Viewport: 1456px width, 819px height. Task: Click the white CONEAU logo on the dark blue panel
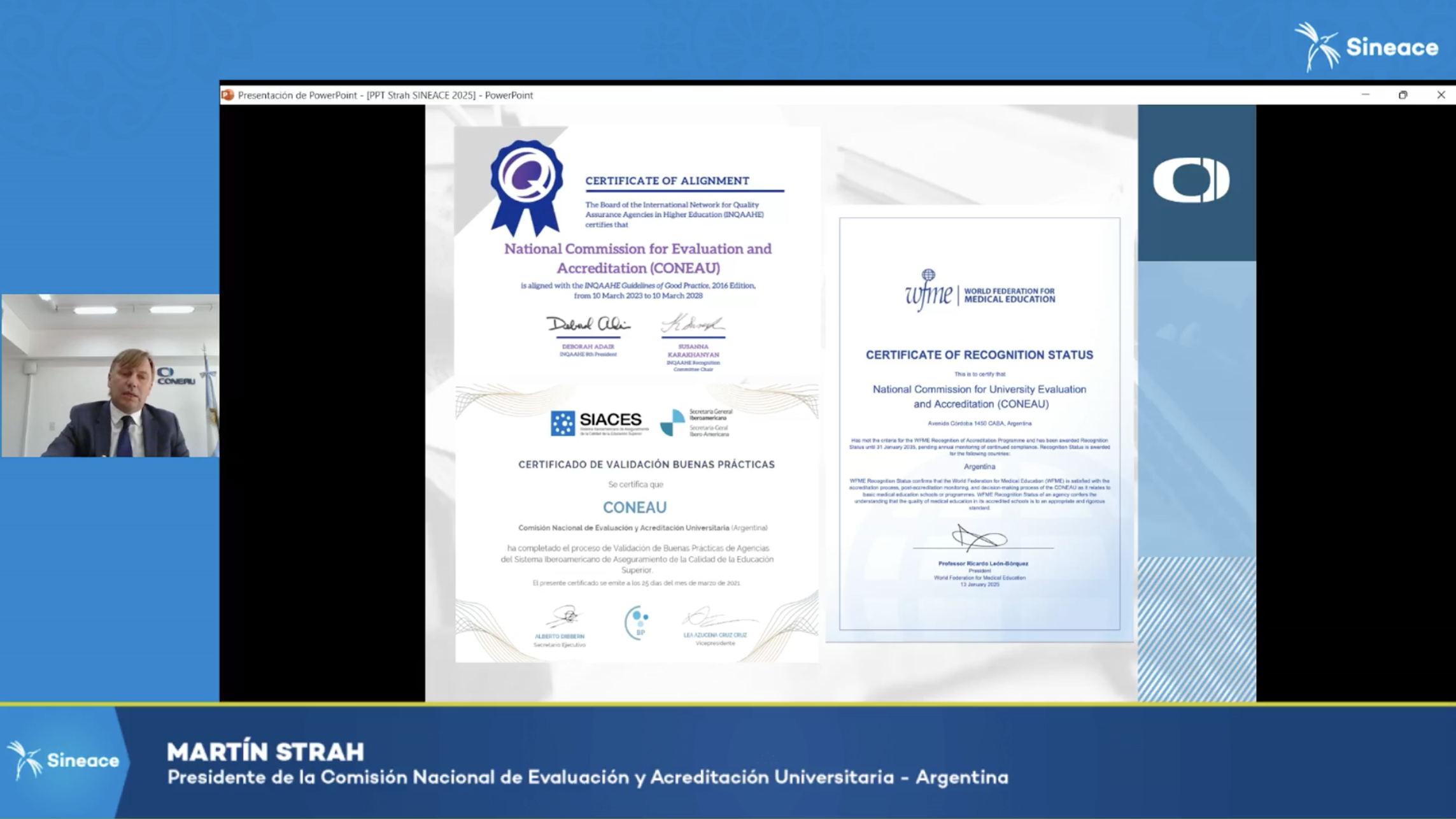[x=1191, y=180]
